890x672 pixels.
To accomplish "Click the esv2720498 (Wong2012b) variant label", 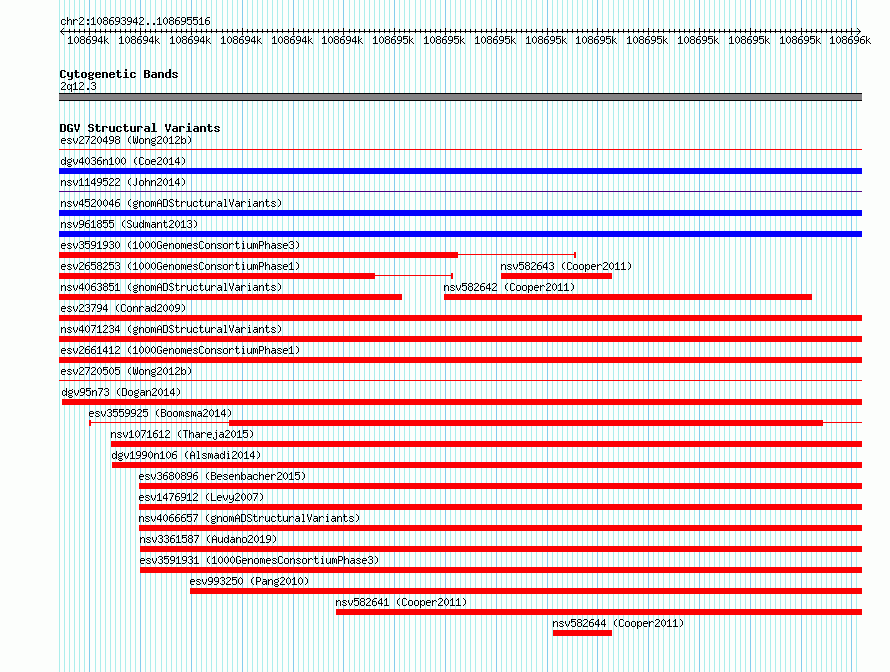I will coord(126,140).
